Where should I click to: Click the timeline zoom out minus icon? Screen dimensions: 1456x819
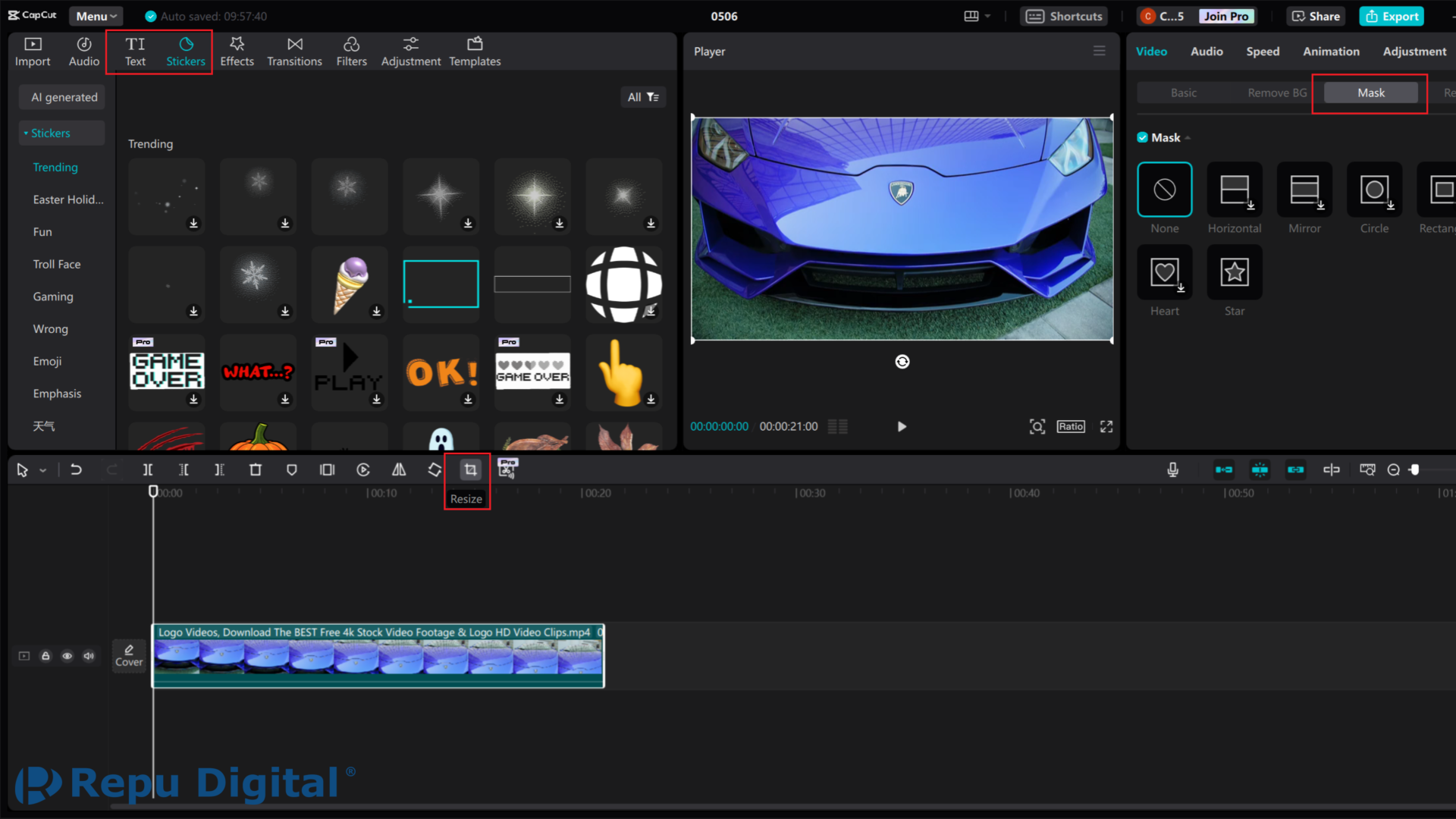(x=1393, y=470)
